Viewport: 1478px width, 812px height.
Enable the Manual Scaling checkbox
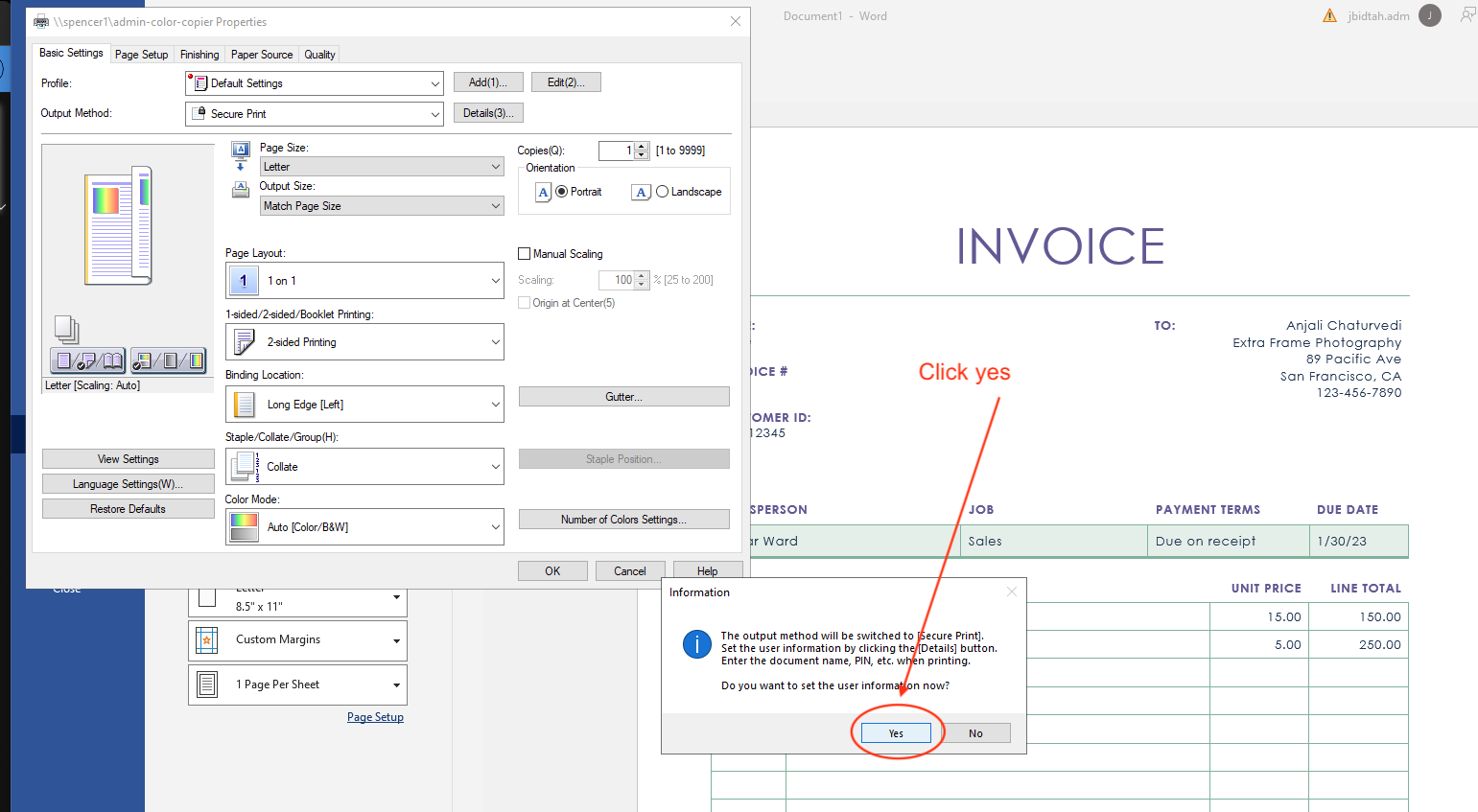525,254
